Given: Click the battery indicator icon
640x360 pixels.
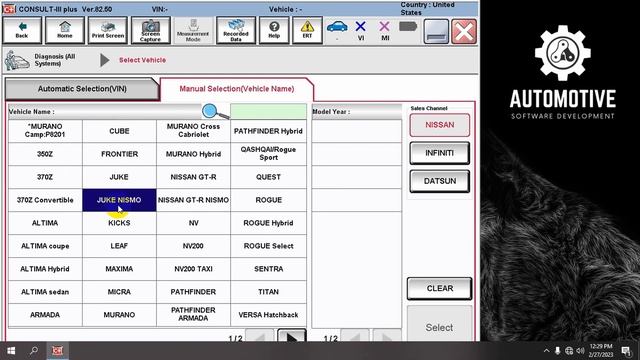Looking at the screenshot, I should point(408,27).
